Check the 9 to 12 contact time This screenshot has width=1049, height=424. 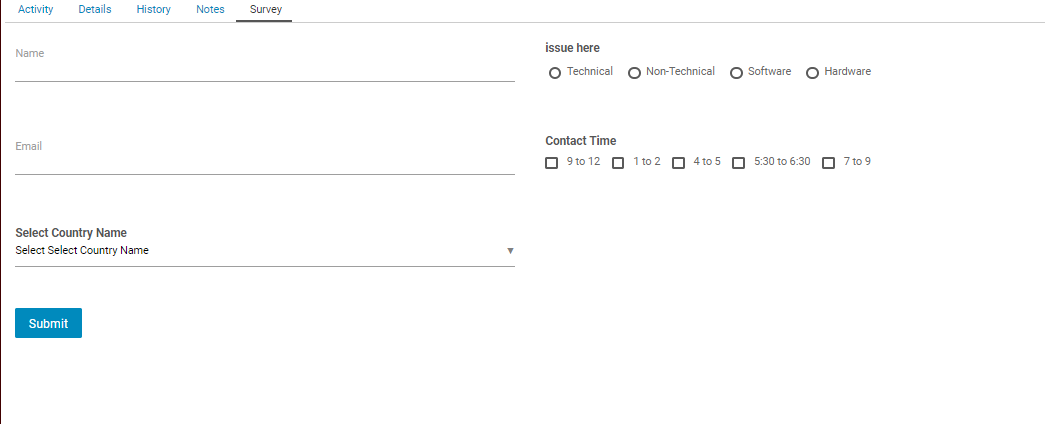552,163
